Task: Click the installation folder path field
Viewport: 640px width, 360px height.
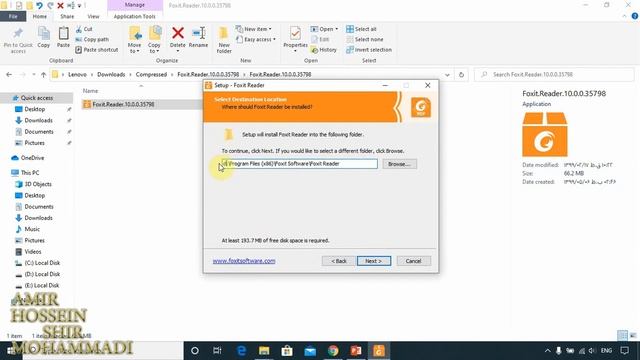Action: coord(299,164)
